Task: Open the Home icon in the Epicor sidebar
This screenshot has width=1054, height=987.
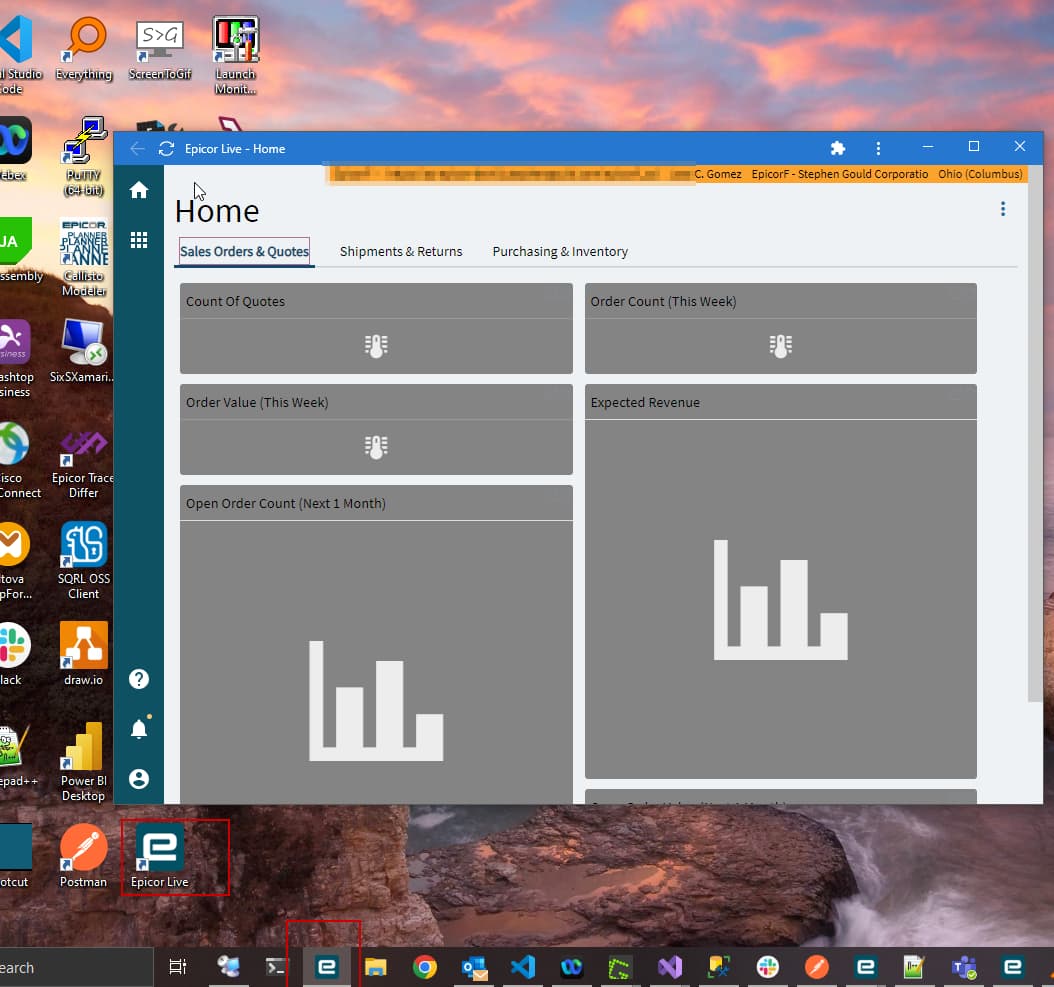Action: point(138,189)
